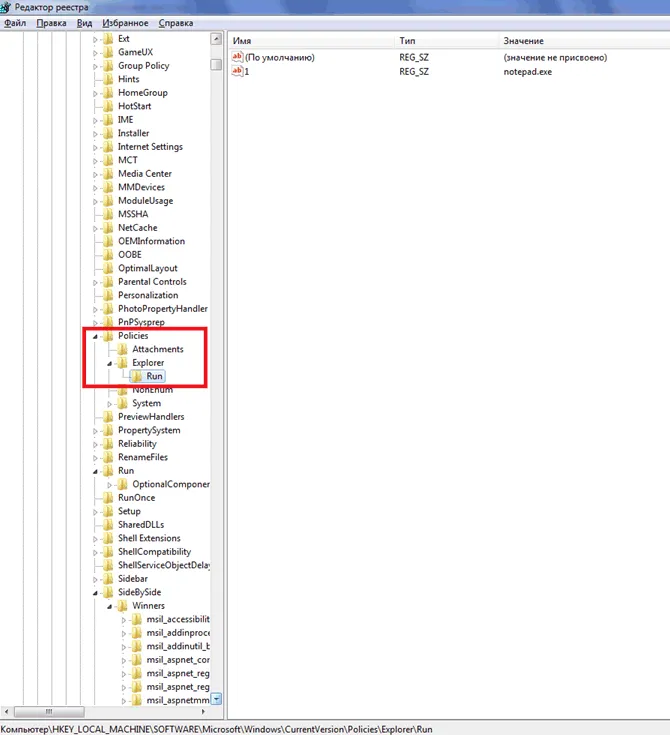The image size is (670, 735).
Task: Open the Файл menu
Action: [15, 23]
